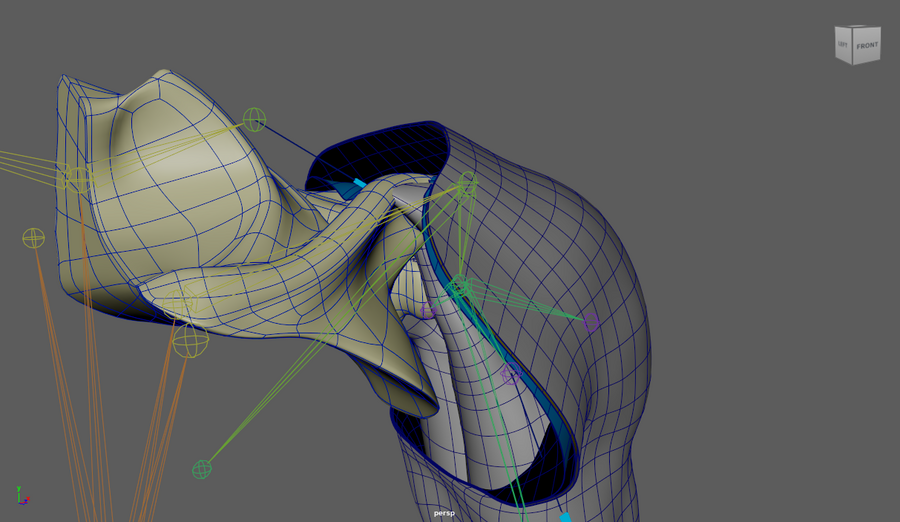Image resolution: width=900 pixels, height=522 pixels.
Task: Select the green sphere controller near the collar top
Action: (x=468, y=183)
